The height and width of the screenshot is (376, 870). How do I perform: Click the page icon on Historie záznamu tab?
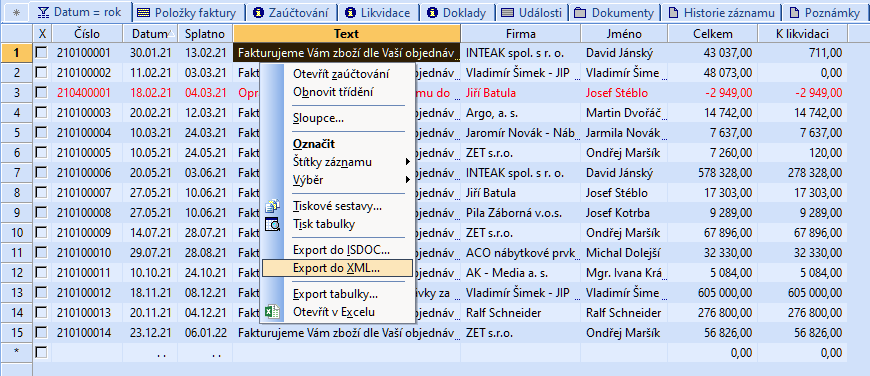pyautogui.click(x=673, y=12)
